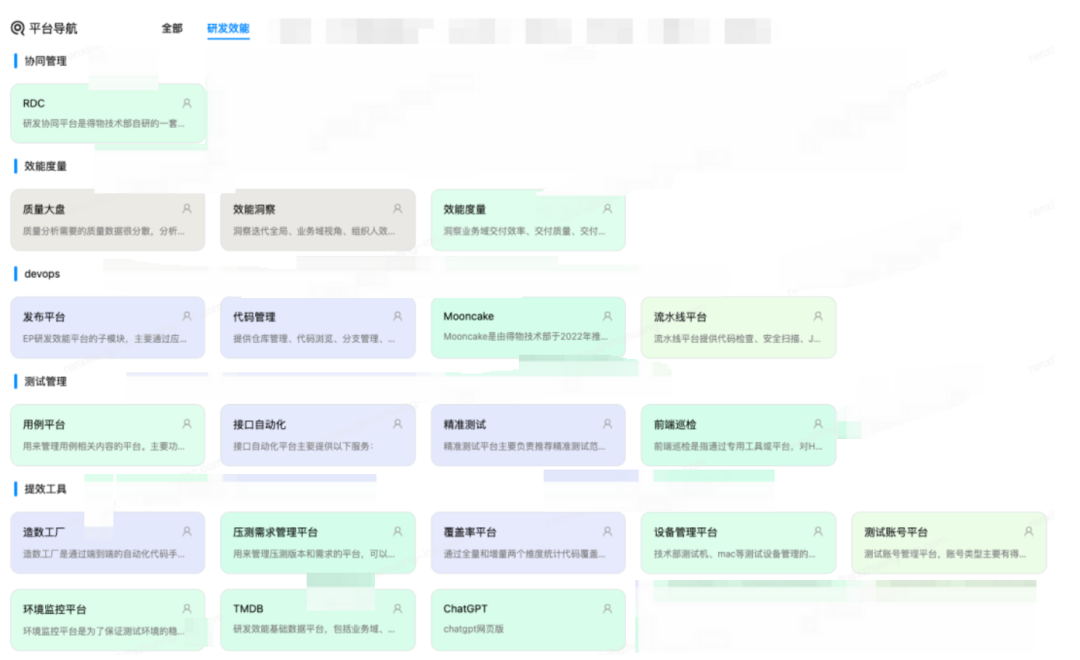Click the user icon on the 压测需求管理平台 card
This screenshot has width=1080, height=660.
[x=397, y=531]
